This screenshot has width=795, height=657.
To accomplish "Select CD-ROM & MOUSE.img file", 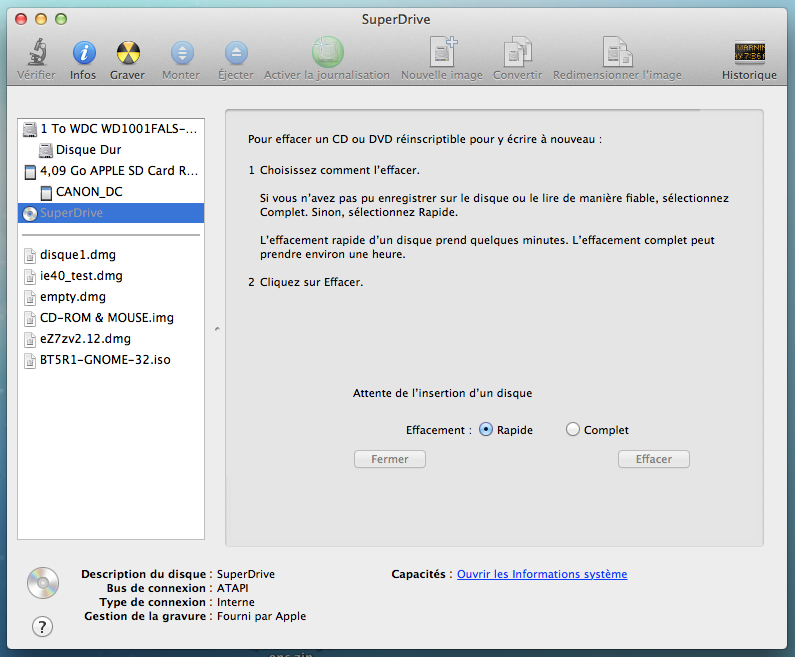I will coord(111,318).
